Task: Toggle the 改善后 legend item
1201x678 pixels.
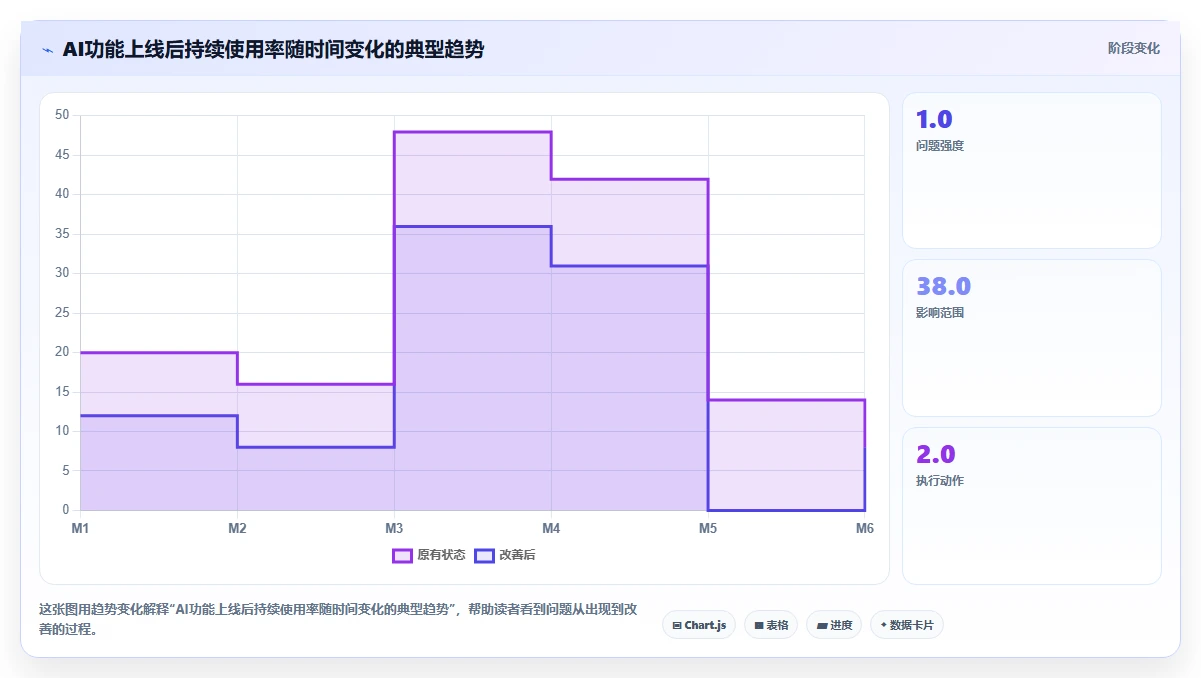Action: pos(505,555)
